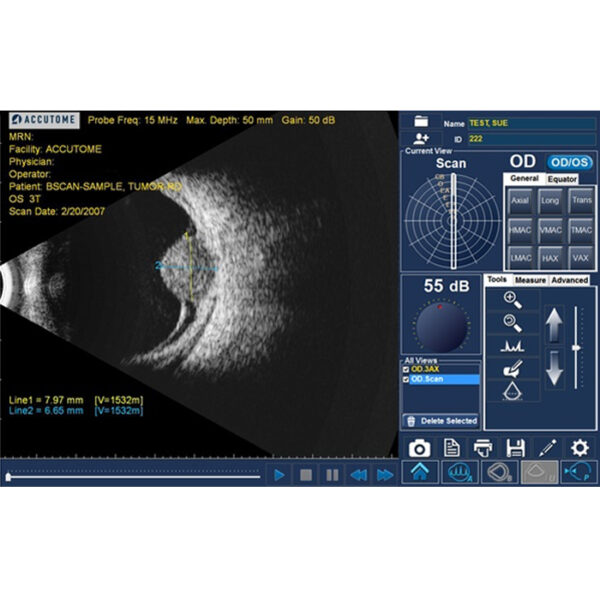Viewport: 600px width, 600px height.
Task: Go to the home screen
Action: 420,473
